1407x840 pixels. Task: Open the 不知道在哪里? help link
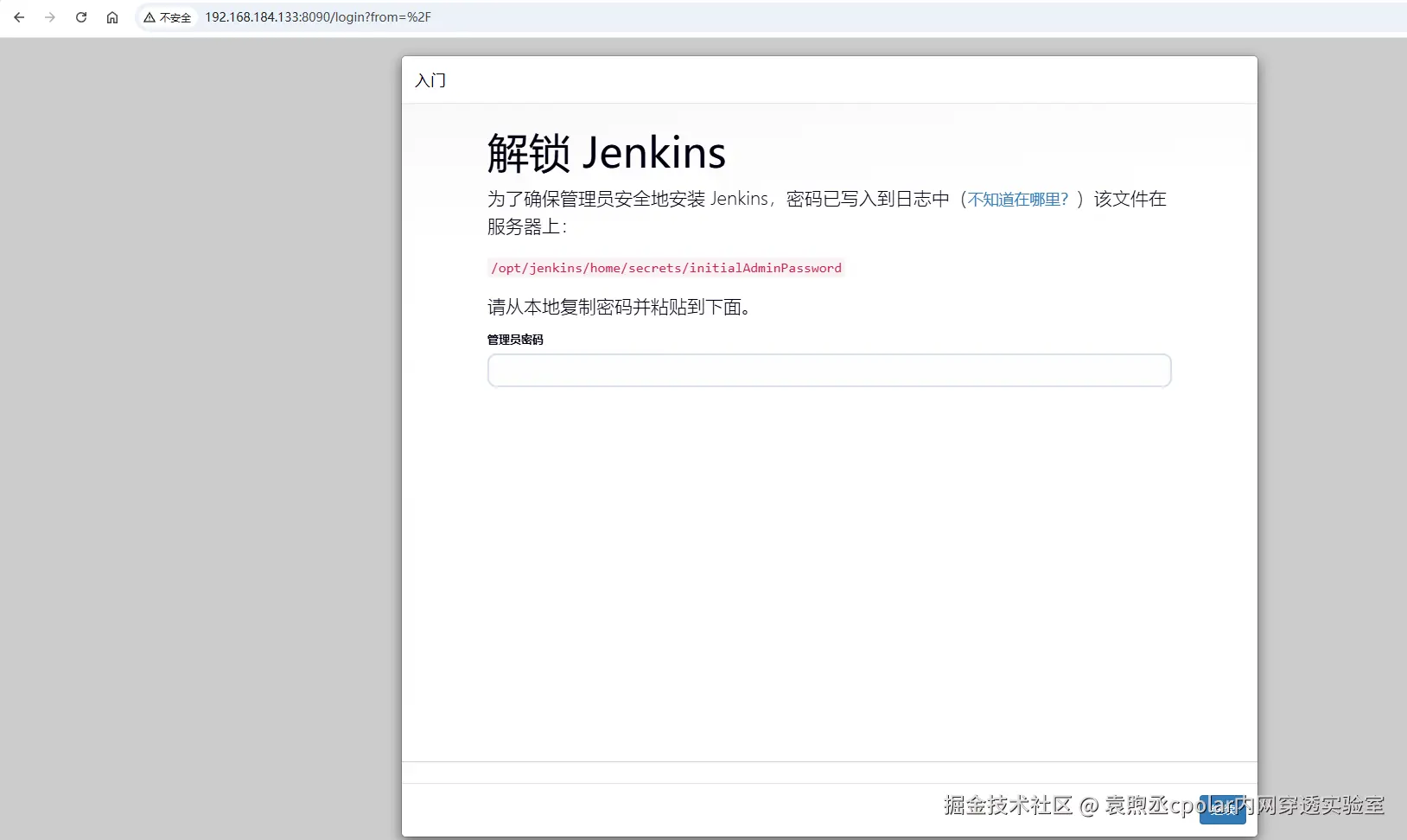click(1018, 200)
